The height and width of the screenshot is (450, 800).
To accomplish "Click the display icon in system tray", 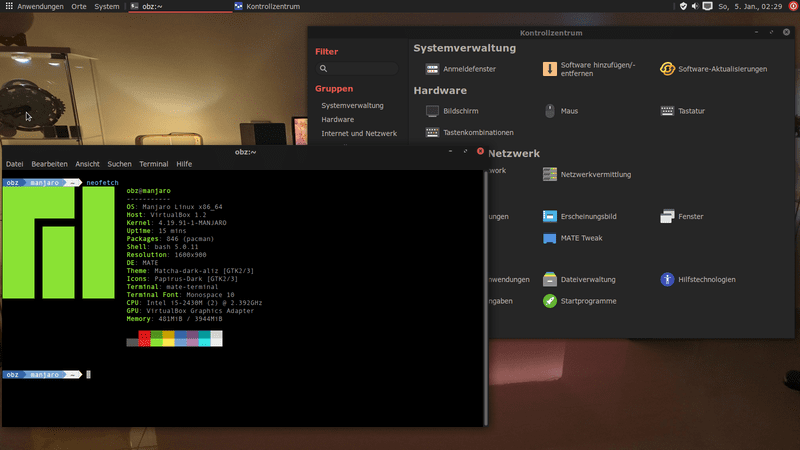I will [707, 6].
